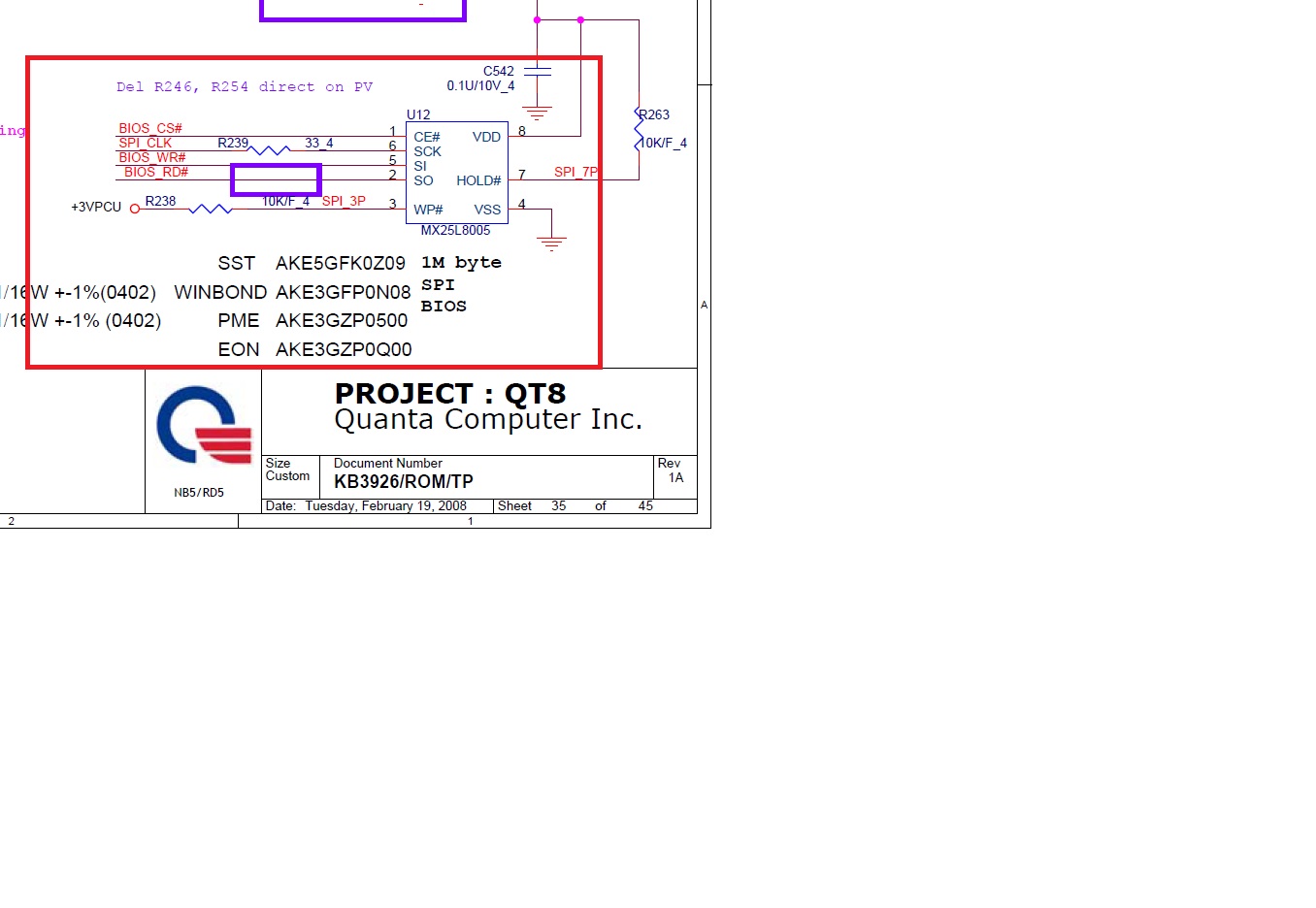Select document number KB3926/ROM/TP
Viewport: 1316px width, 908px height.
[404, 482]
